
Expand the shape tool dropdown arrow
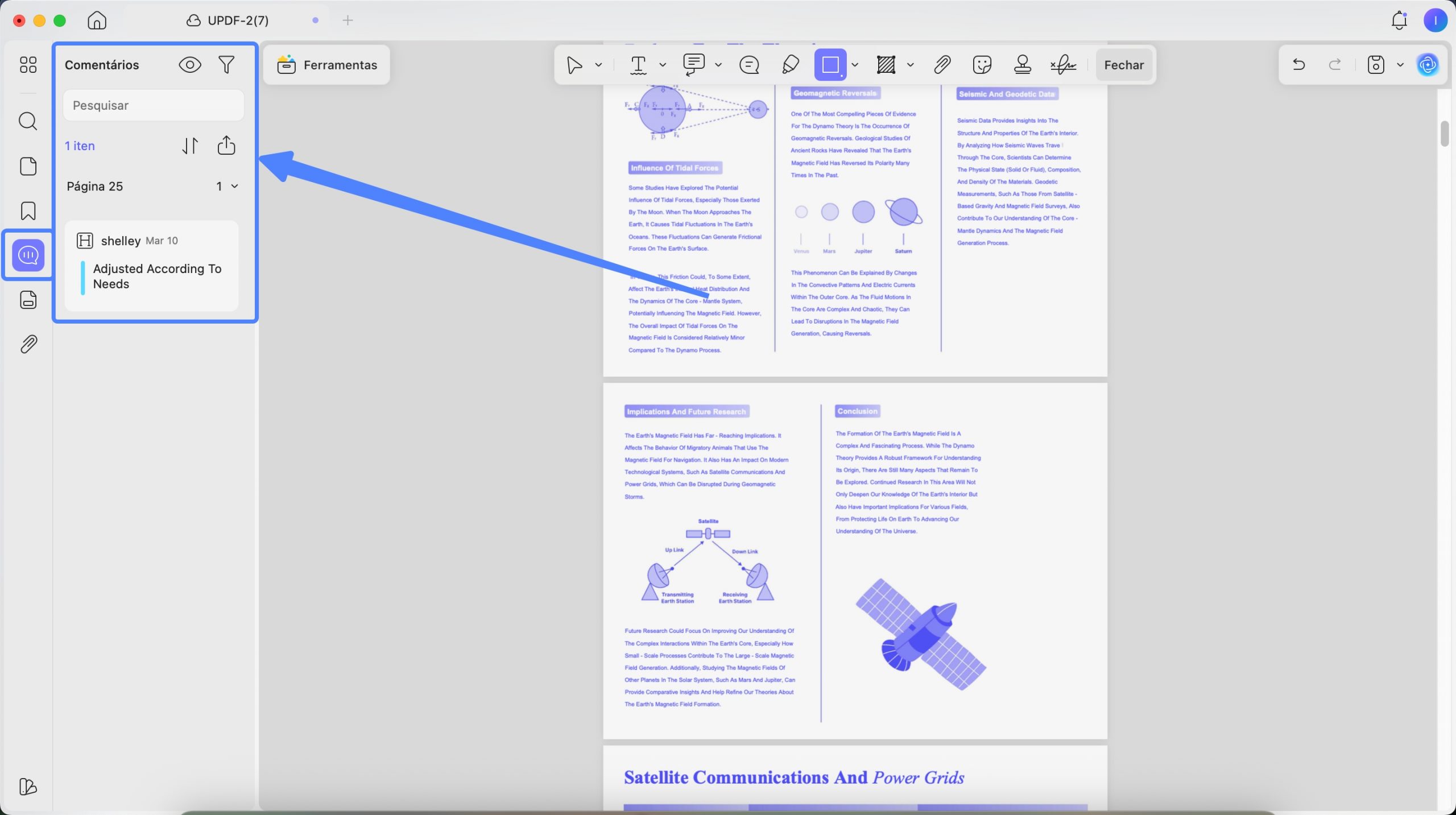point(855,65)
